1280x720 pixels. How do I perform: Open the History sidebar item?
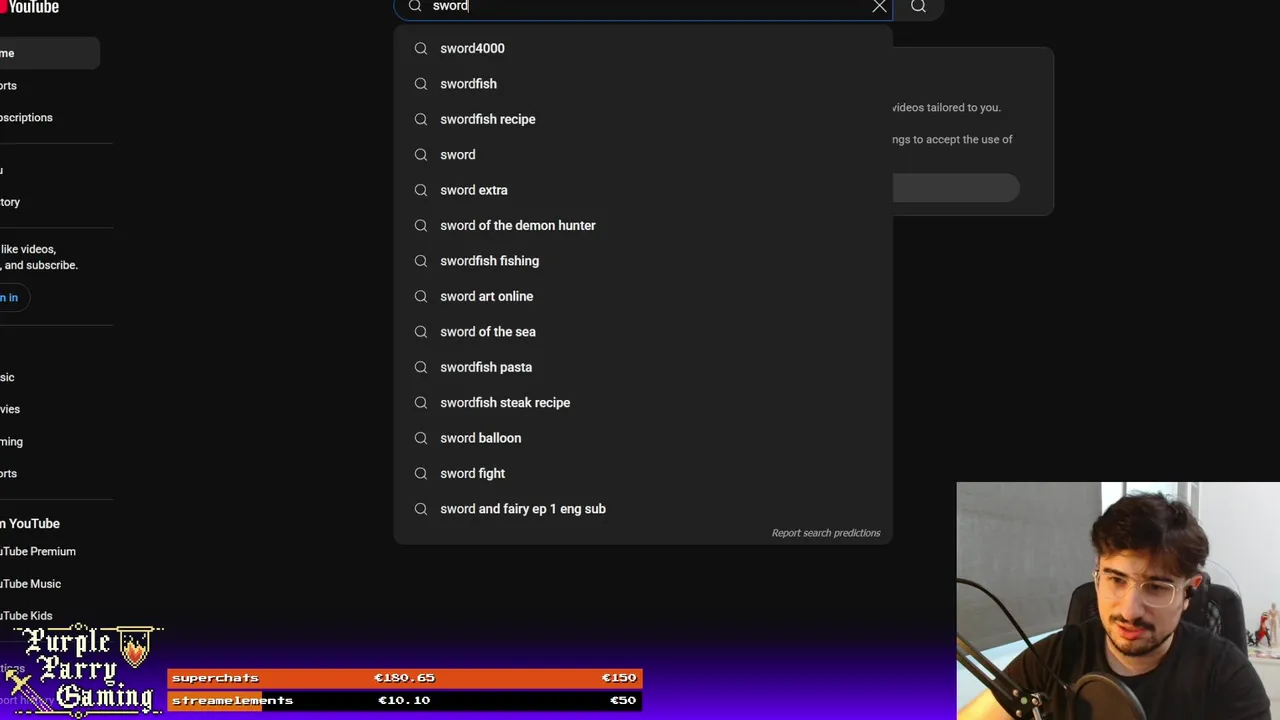pos(11,202)
